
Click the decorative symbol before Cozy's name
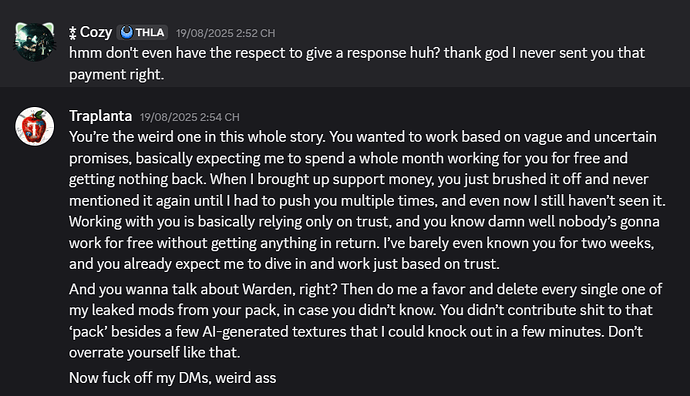(x=73, y=33)
